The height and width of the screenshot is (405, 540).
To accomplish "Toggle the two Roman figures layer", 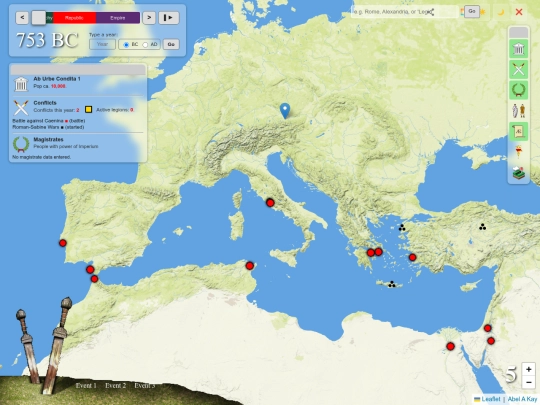I will pos(518,111).
